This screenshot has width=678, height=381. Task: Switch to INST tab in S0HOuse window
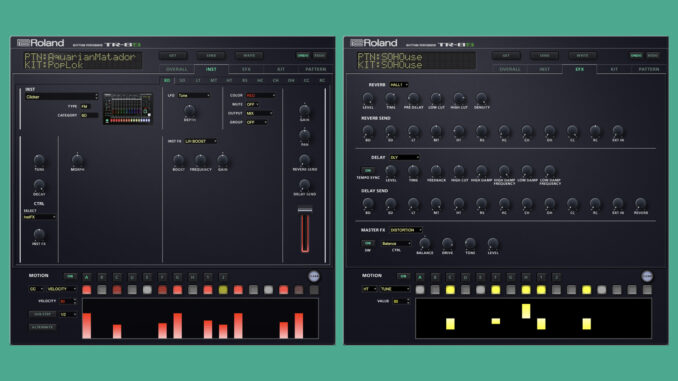pos(544,69)
